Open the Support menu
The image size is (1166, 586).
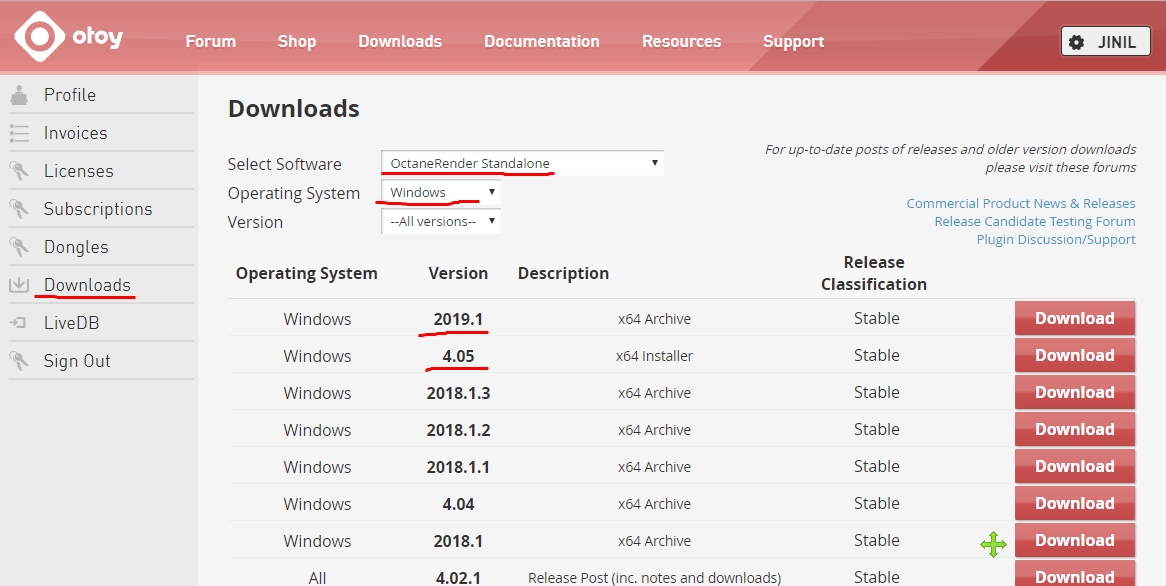(x=793, y=42)
